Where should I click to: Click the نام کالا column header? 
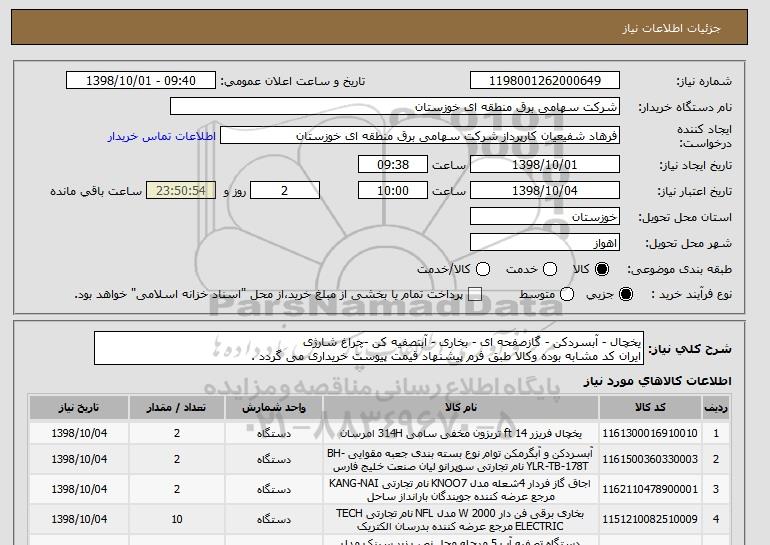coord(461,408)
